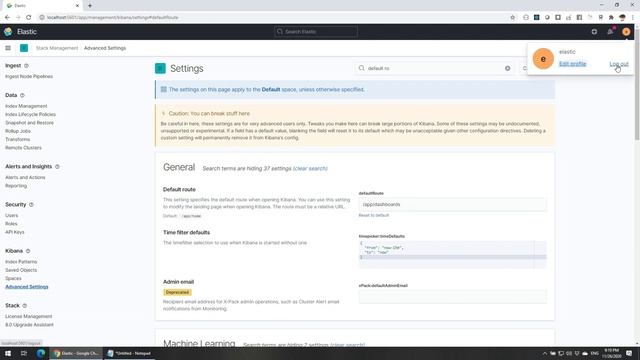Click the defaultRoute input field
Image resolution: width=640 pixels, height=360 pixels.
452,204
